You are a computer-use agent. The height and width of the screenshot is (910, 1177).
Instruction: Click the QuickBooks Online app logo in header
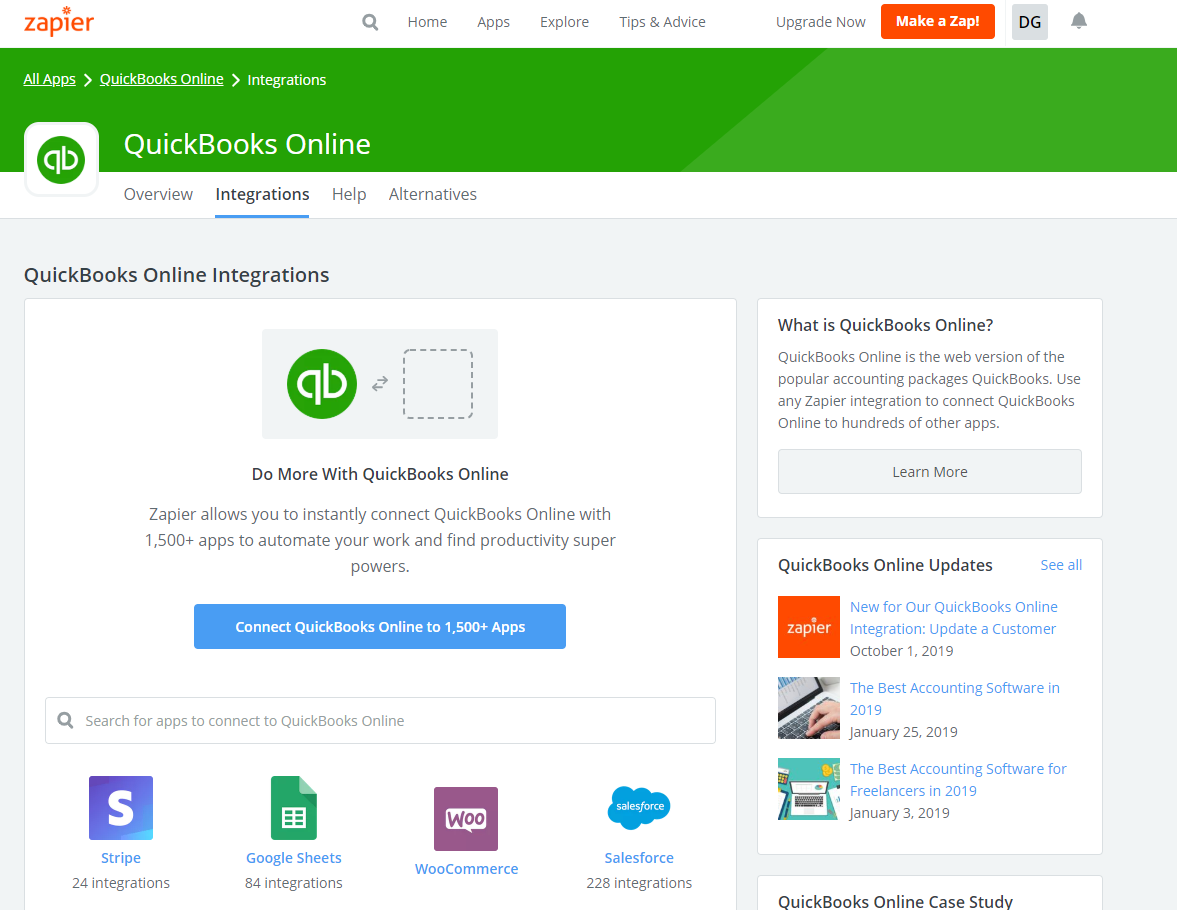tap(62, 159)
